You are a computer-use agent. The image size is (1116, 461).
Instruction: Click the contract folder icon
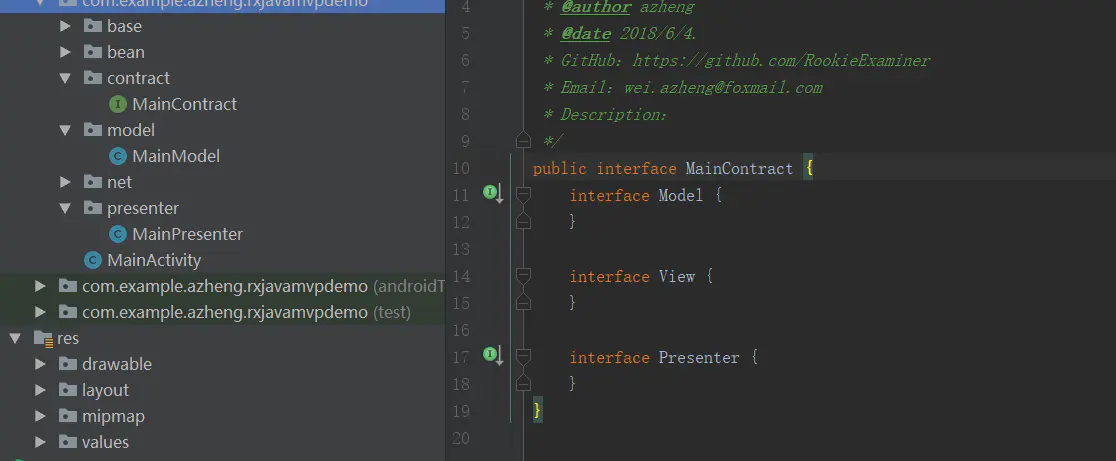click(x=93, y=78)
